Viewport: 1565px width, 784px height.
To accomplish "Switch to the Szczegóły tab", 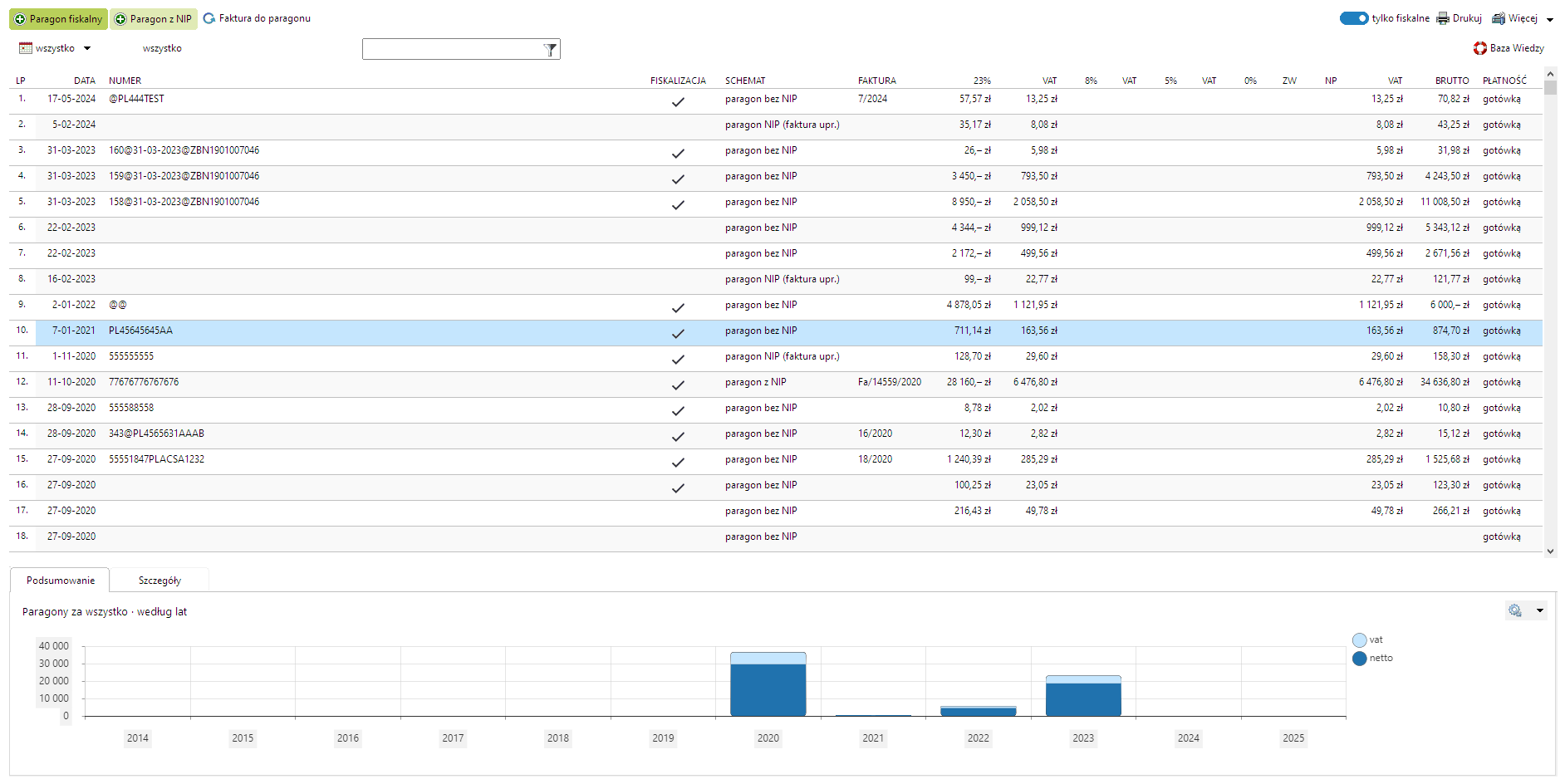I will pos(159,581).
